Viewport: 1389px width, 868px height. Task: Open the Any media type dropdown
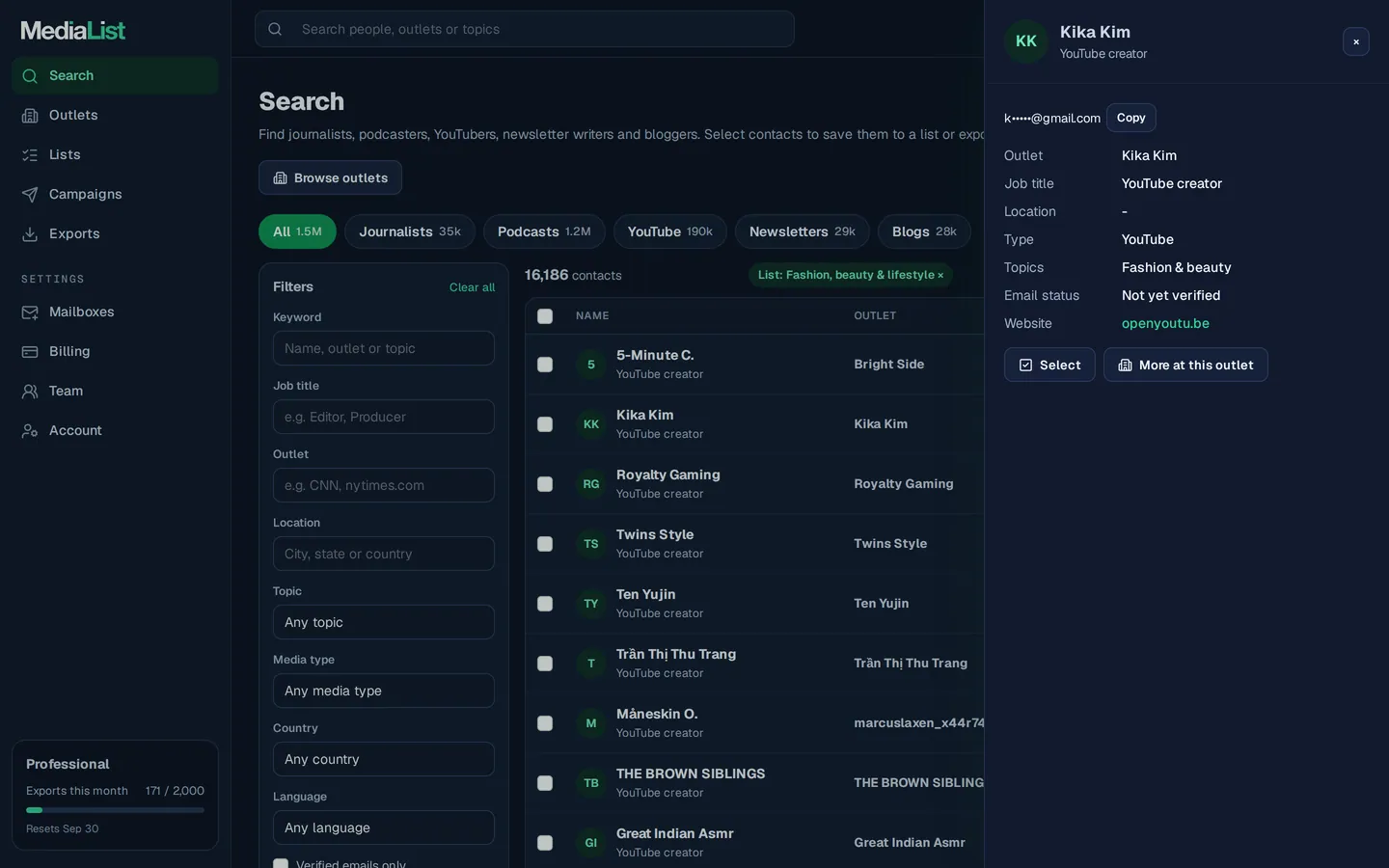coord(384,691)
